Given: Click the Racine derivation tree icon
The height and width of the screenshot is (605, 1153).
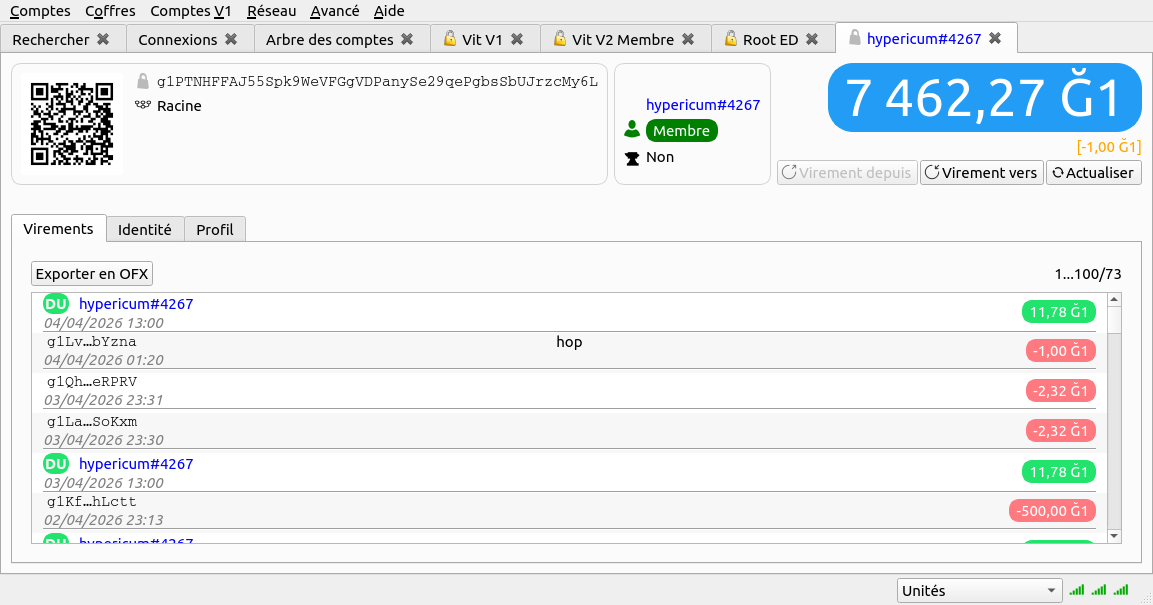Looking at the screenshot, I should coord(143,105).
